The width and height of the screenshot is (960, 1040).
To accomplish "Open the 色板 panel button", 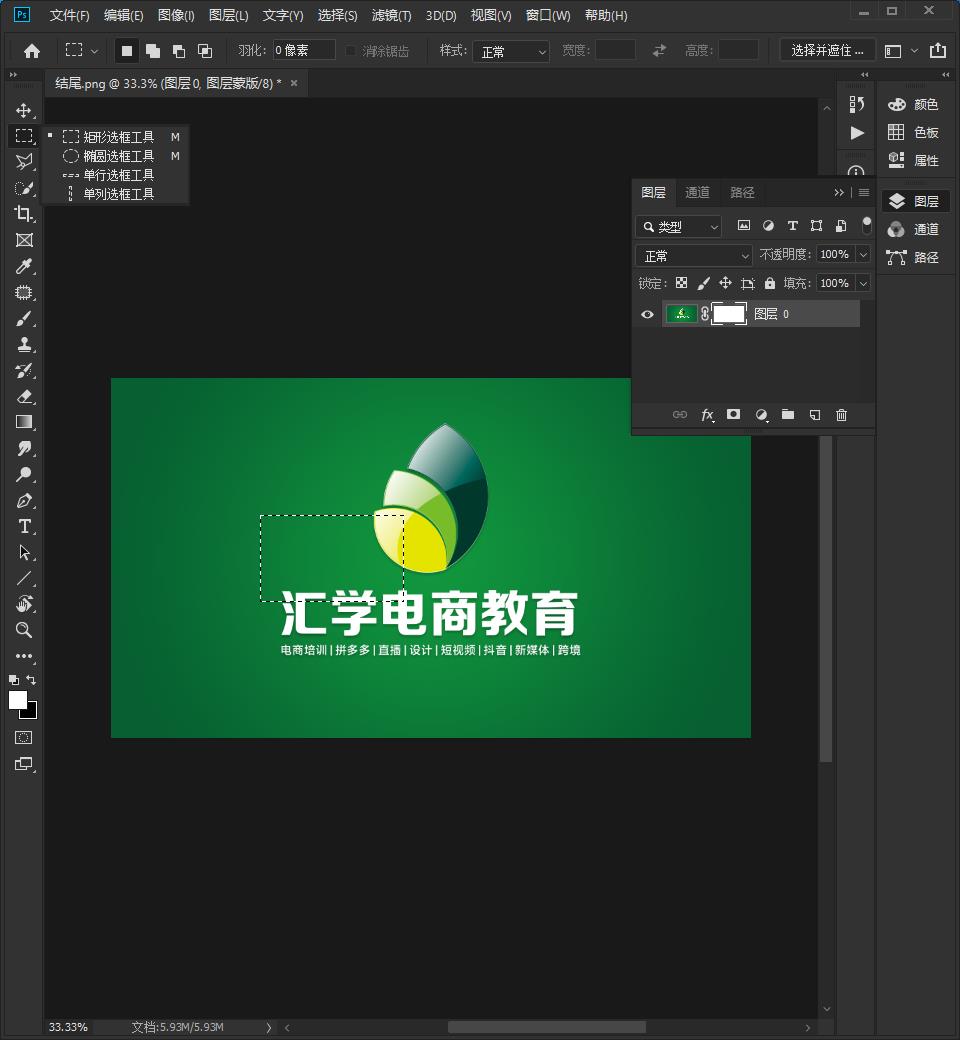I will (914, 133).
